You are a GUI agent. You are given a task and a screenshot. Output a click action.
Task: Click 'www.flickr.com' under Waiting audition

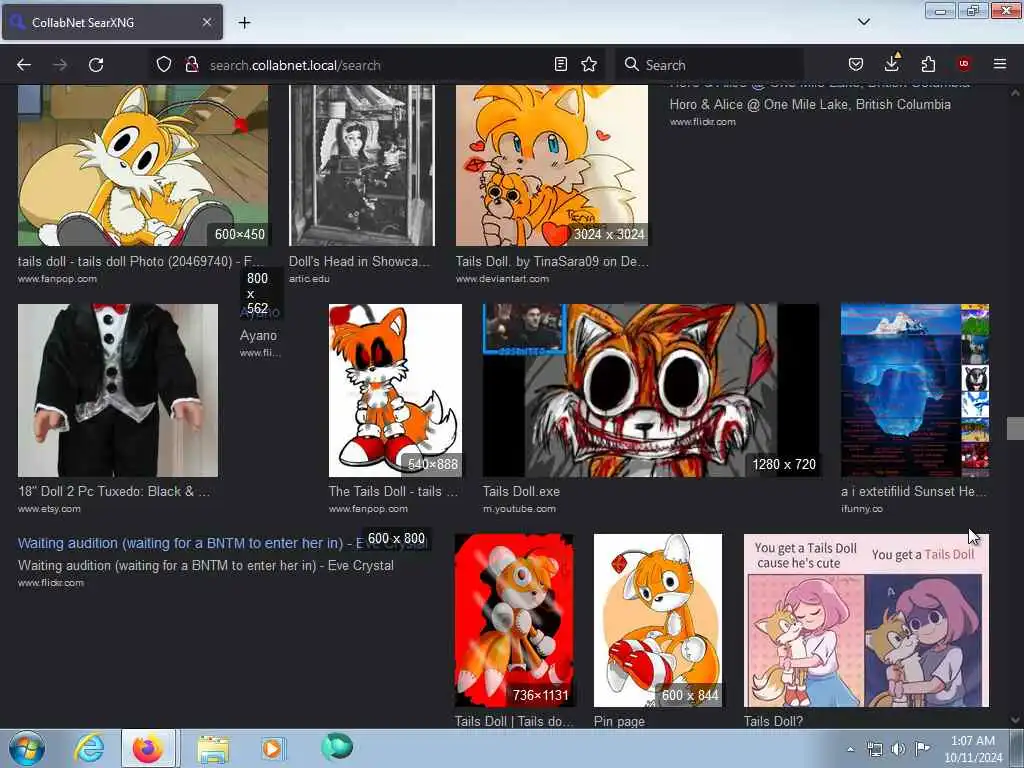pos(50,583)
